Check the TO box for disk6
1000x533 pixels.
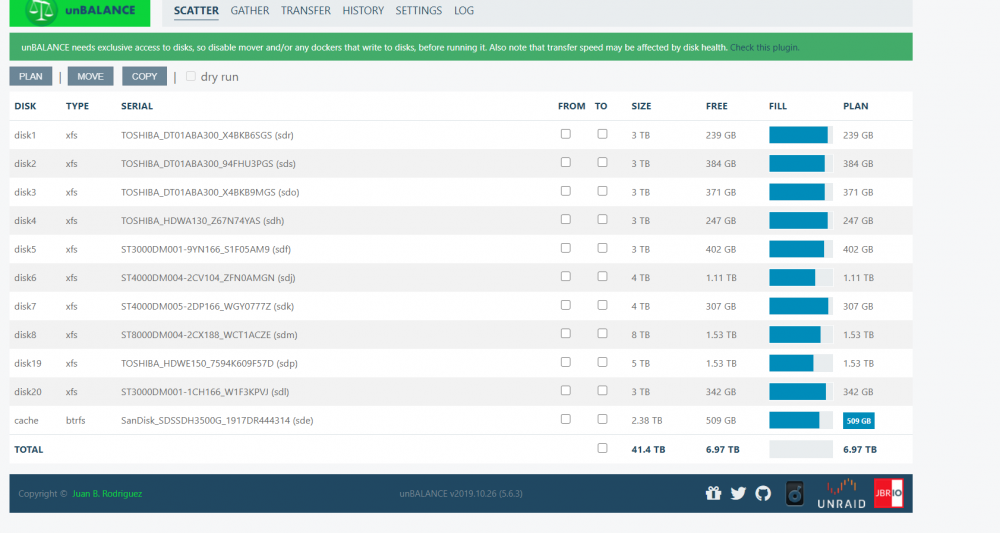602,277
